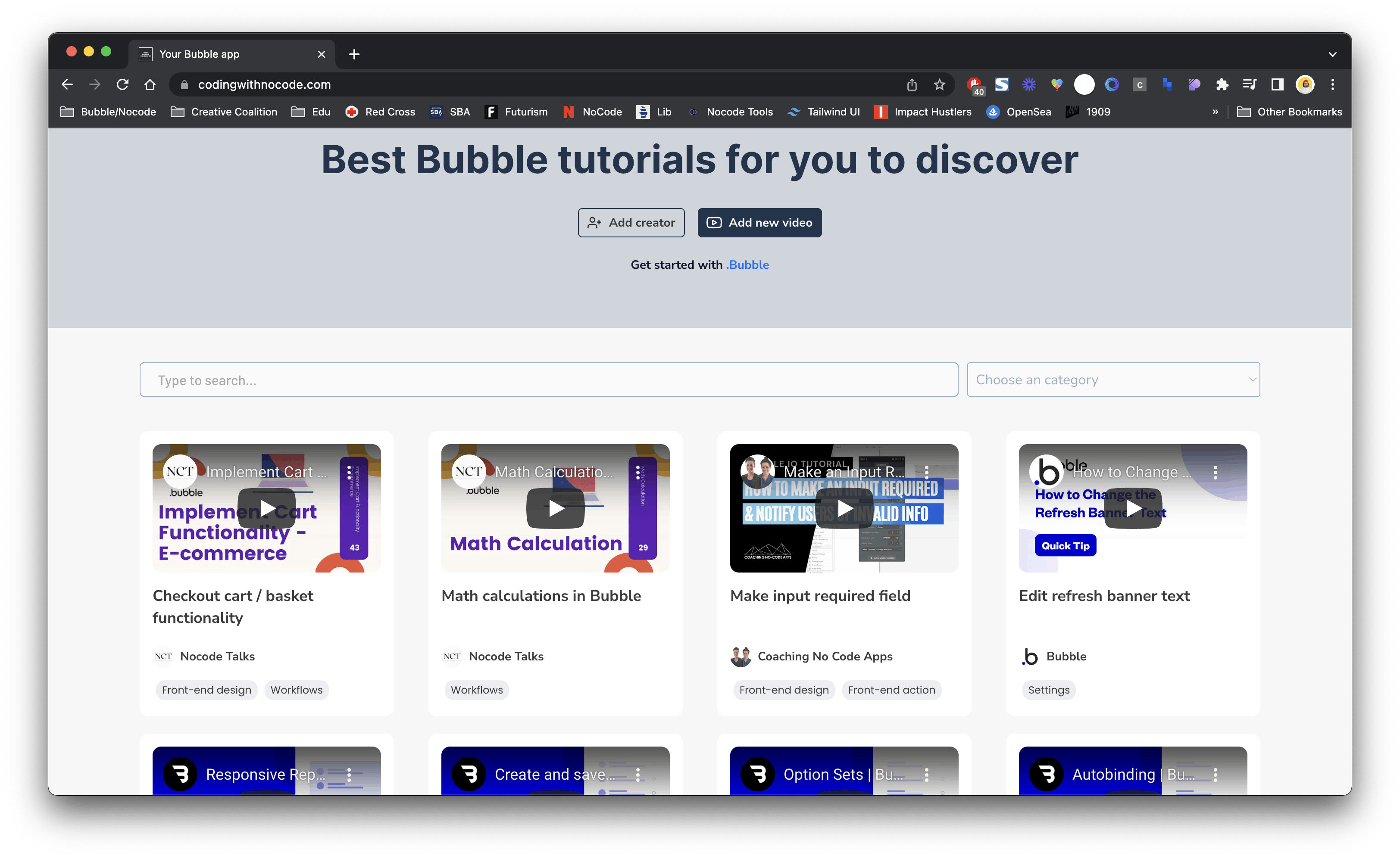Screen dimensions: 1400x859
Task: Click the browser forward arrow
Action: click(x=94, y=84)
